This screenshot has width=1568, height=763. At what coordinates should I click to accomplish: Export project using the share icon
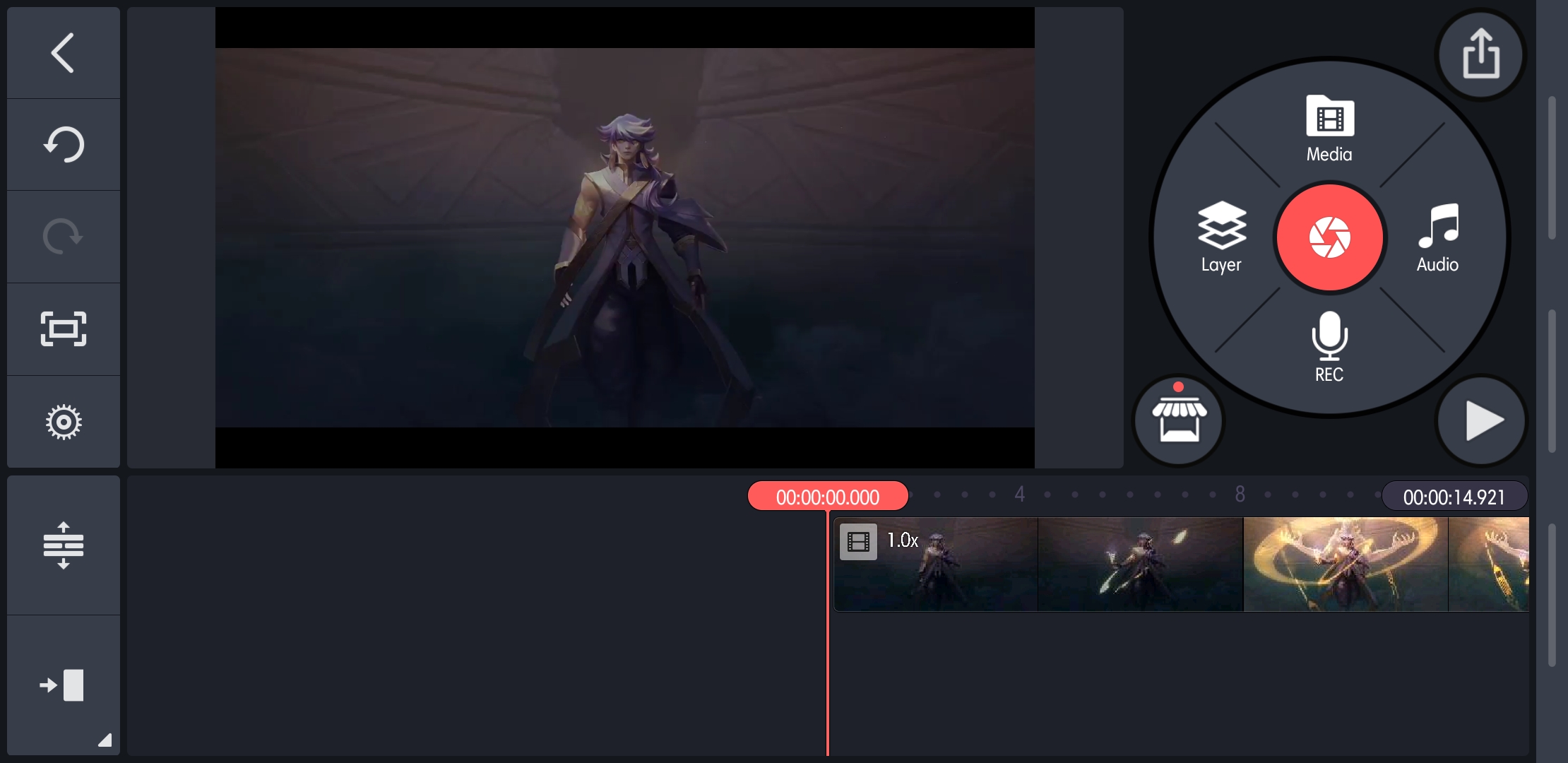click(1481, 54)
